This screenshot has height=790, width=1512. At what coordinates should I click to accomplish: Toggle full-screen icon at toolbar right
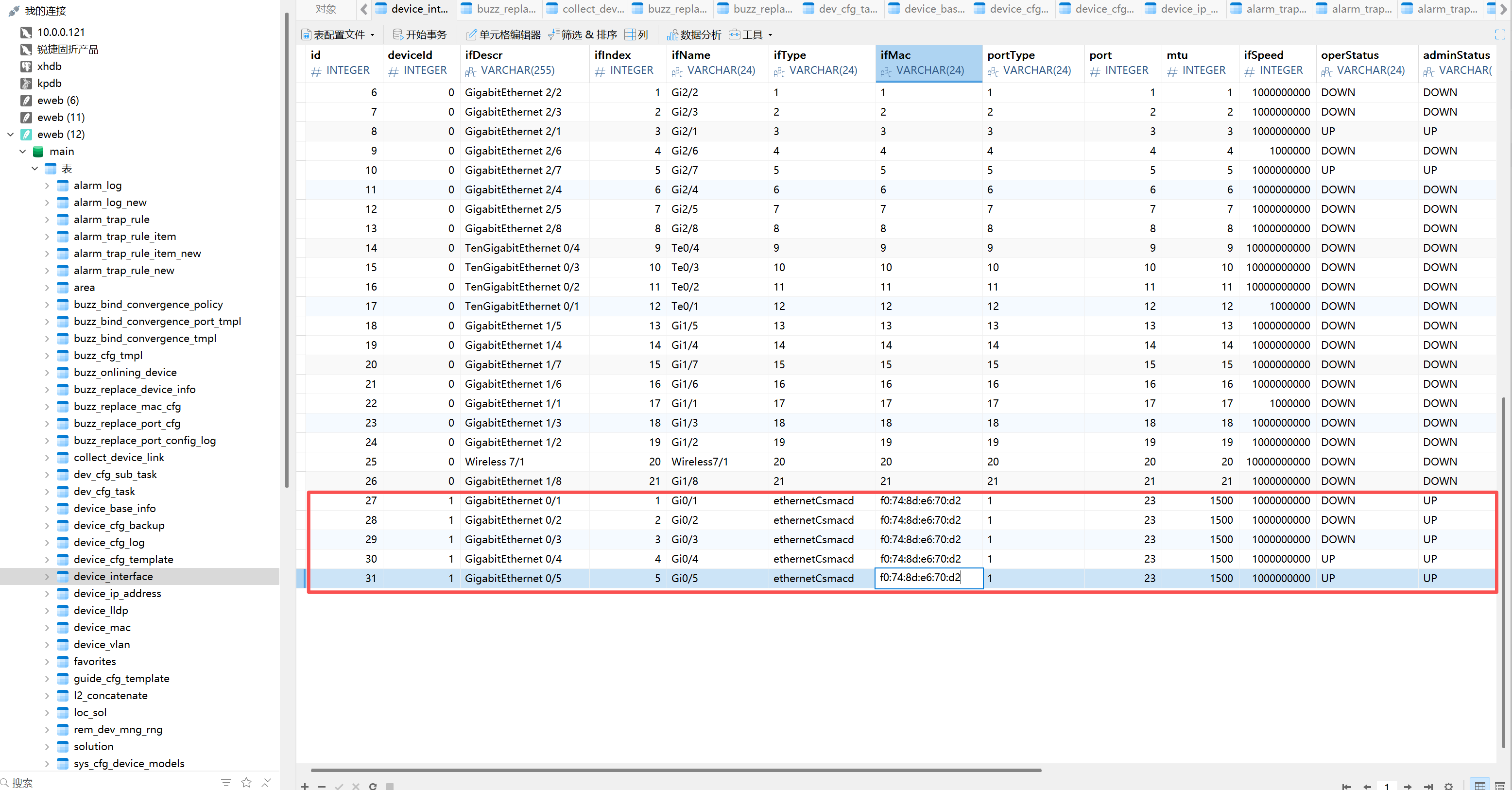pos(1500,34)
